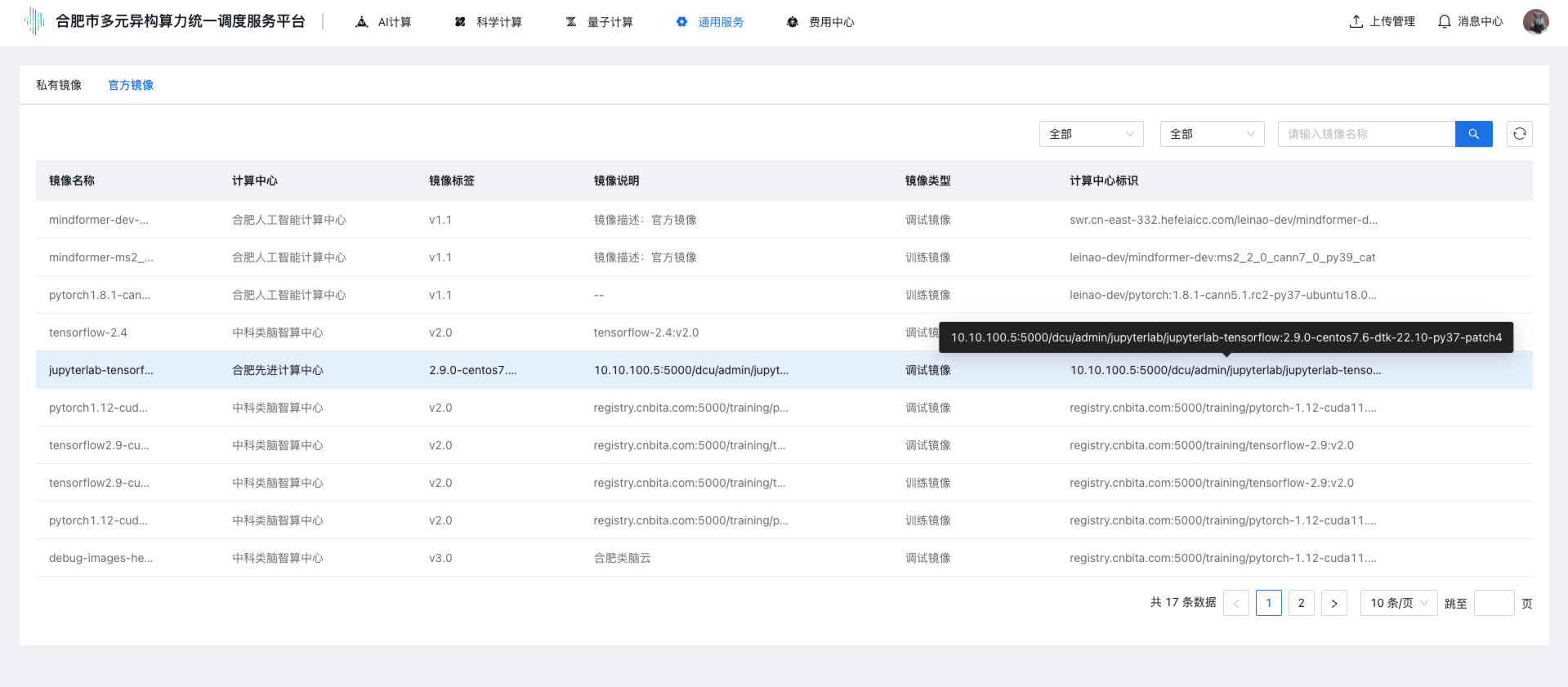
Task: Click the user avatar picture
Action: click(x=1535, y=21)
